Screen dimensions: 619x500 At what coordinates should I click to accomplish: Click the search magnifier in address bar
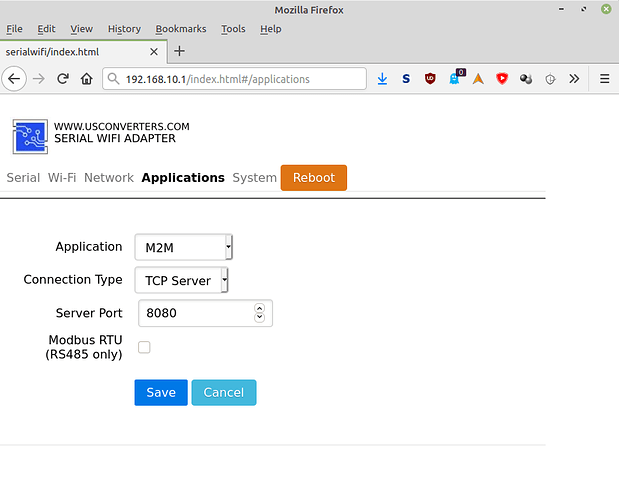pyautogui.click(x=113, y=79)
